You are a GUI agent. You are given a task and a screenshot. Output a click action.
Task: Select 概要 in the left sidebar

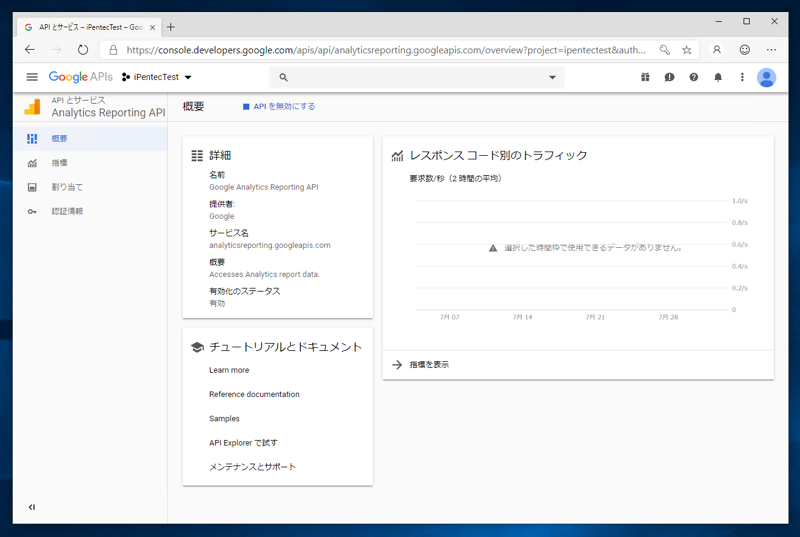[90, 138]
